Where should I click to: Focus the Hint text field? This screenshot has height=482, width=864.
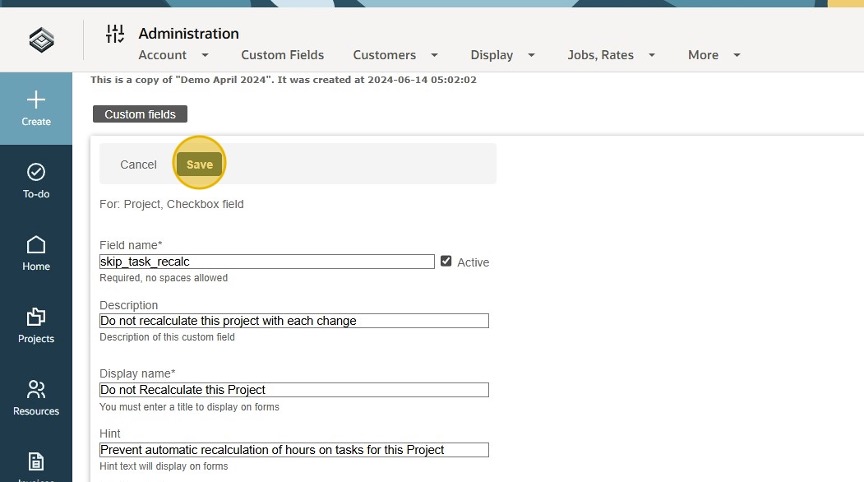pyautogui.click(x=294, y=450)
